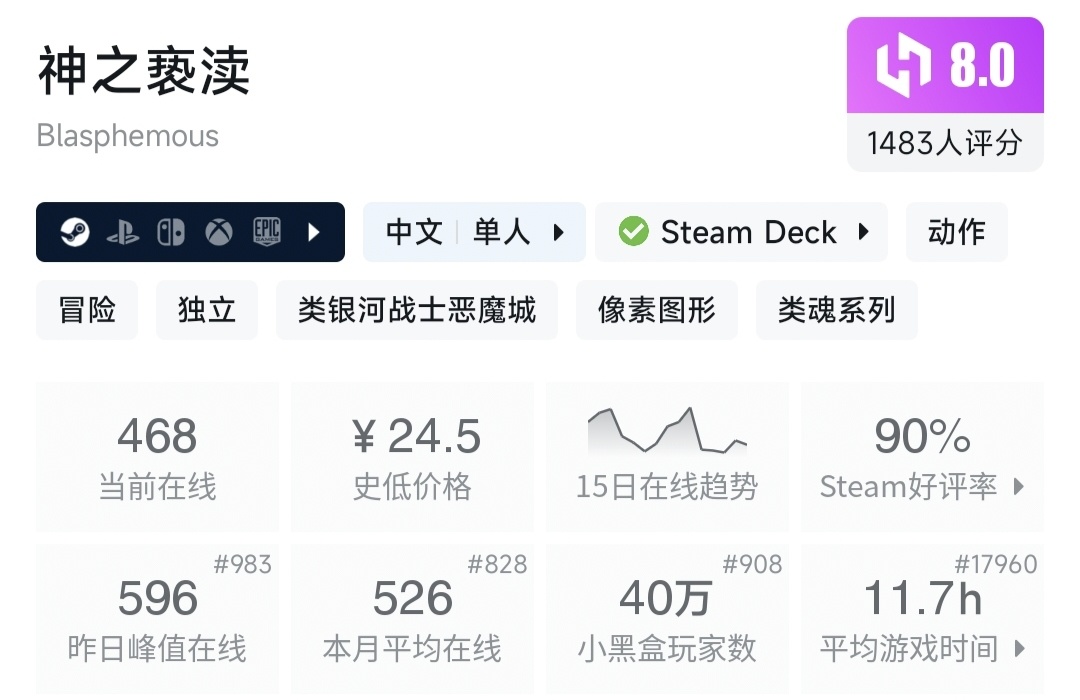Image resolution: width=1080 pixels, height=700 pixels.
Task: Click the Xbox platform icon
Action: [x=219, y=233]
